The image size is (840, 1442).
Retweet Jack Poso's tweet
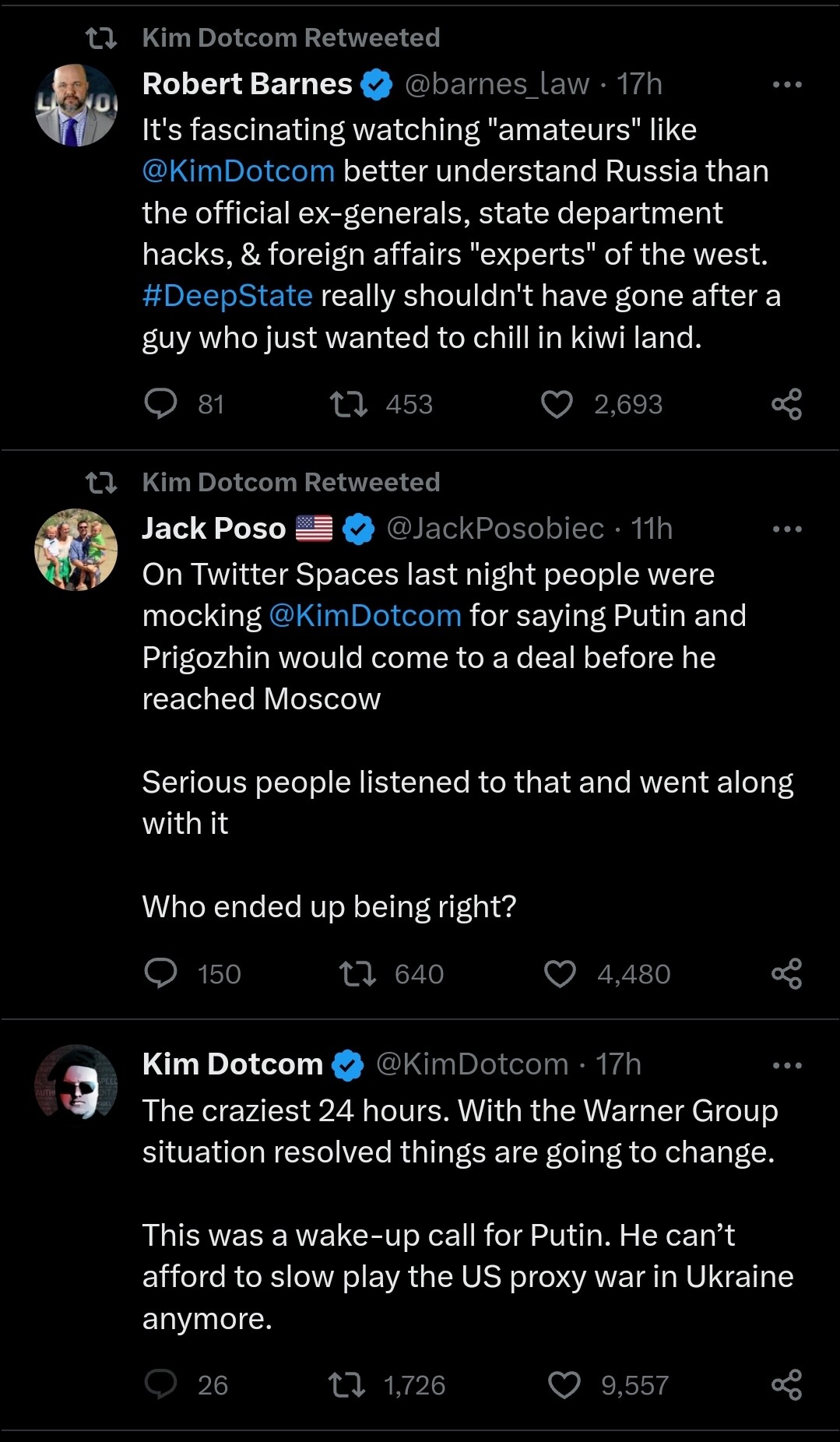click(358, 973)
